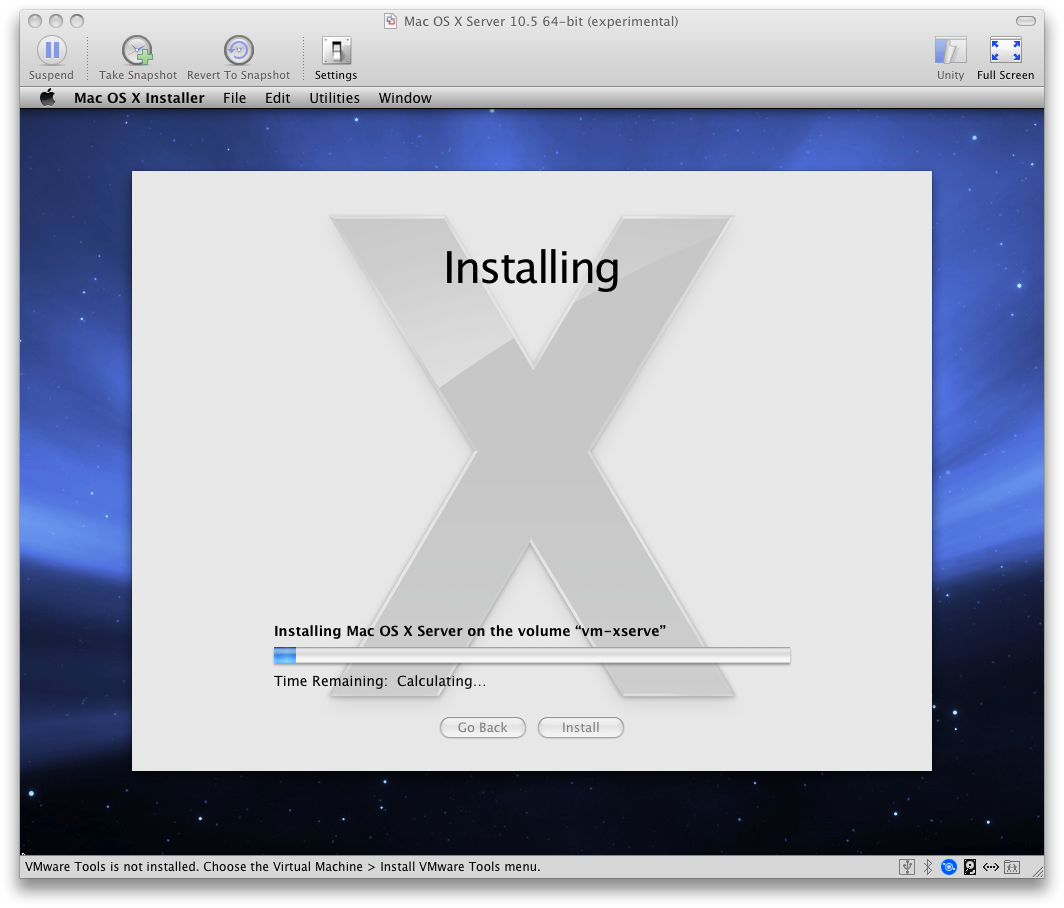Screen dimensions: 1064x908
Task: Click the large 'Installing' heading
Action: click(x=531, y=268)
